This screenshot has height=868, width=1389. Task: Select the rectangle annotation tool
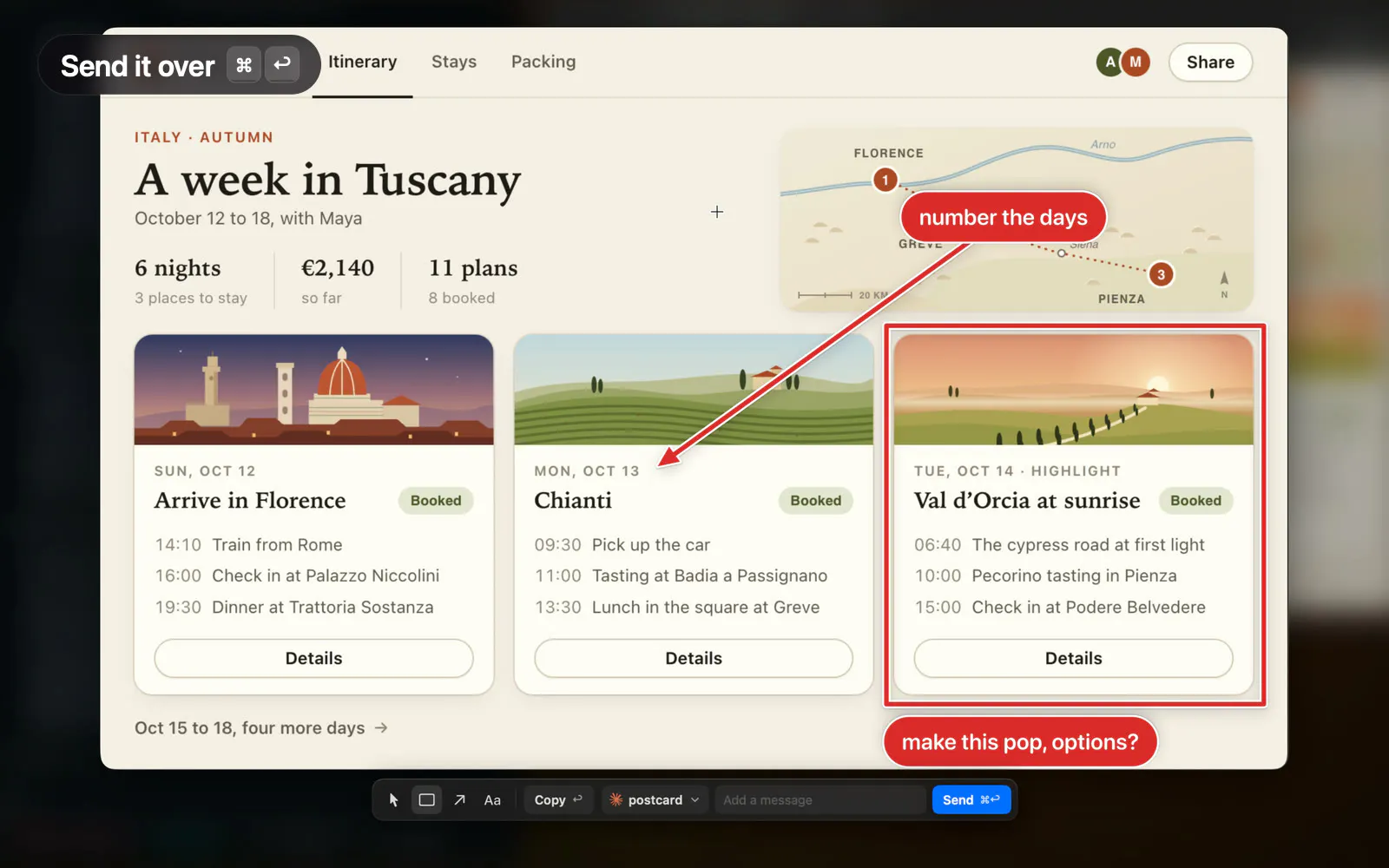click(427, 800)
